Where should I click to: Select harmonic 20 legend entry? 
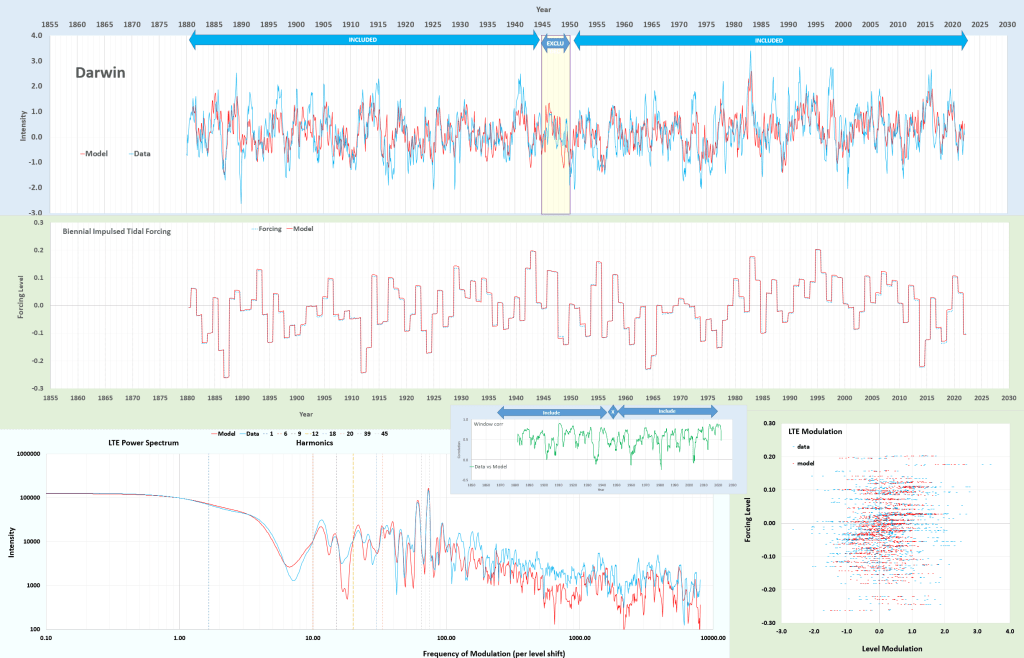349,433
